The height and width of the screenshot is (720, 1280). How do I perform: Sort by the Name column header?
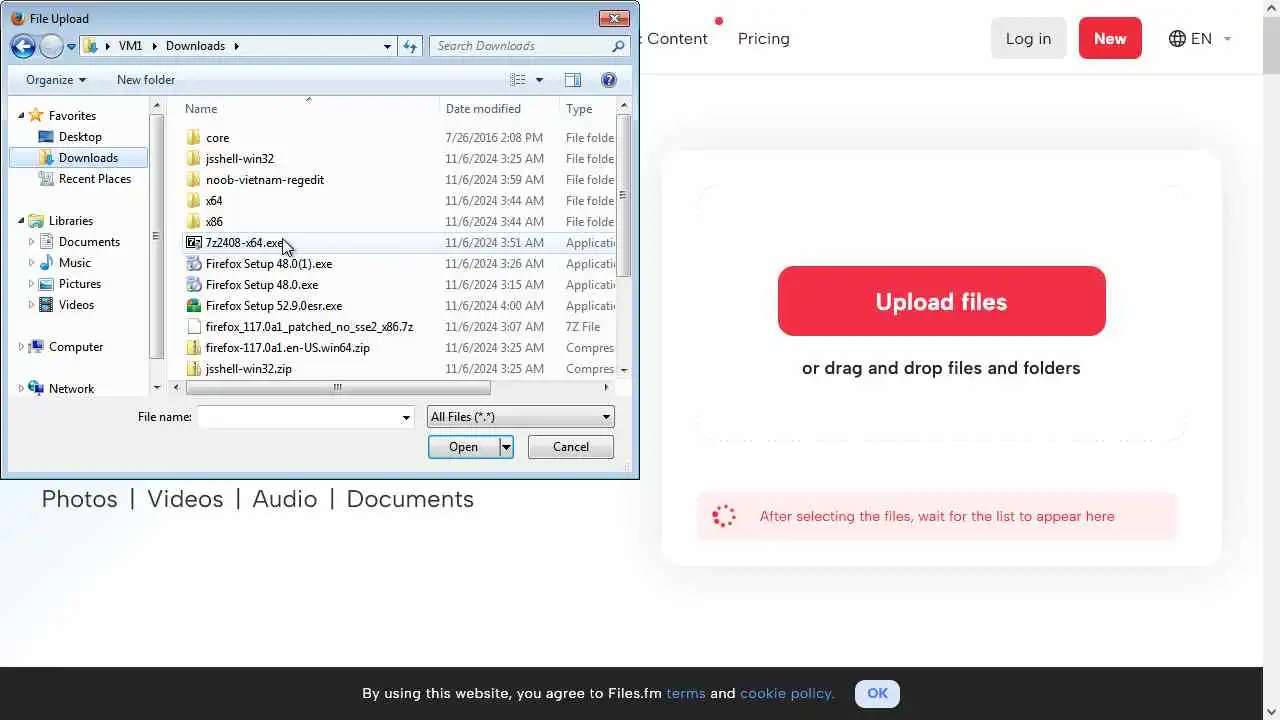point(201,109)
